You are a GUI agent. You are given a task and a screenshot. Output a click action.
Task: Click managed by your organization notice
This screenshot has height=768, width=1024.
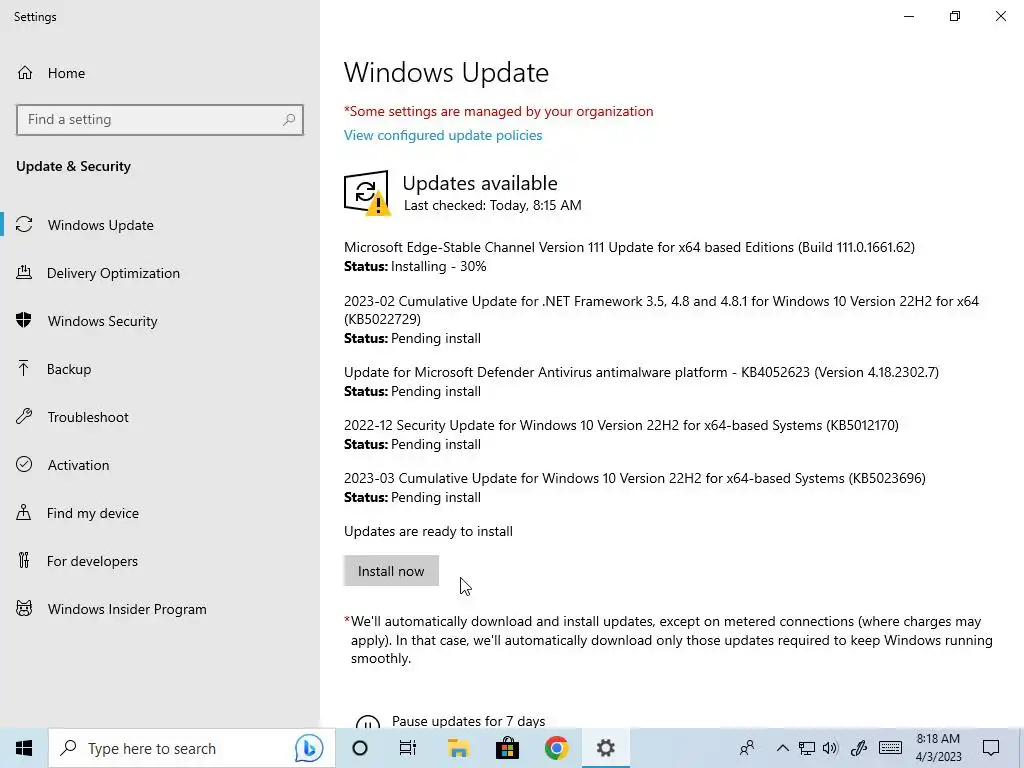498,111
